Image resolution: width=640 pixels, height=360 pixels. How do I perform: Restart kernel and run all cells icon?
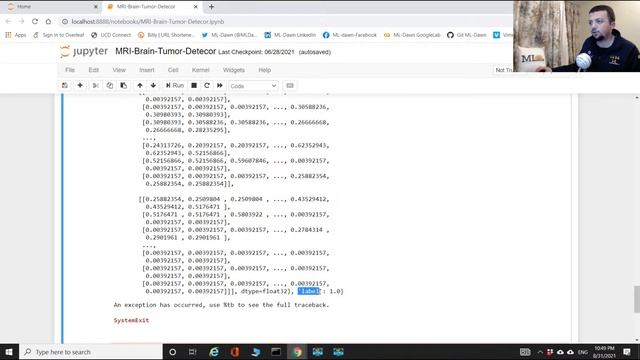click(x=220, y=86)
